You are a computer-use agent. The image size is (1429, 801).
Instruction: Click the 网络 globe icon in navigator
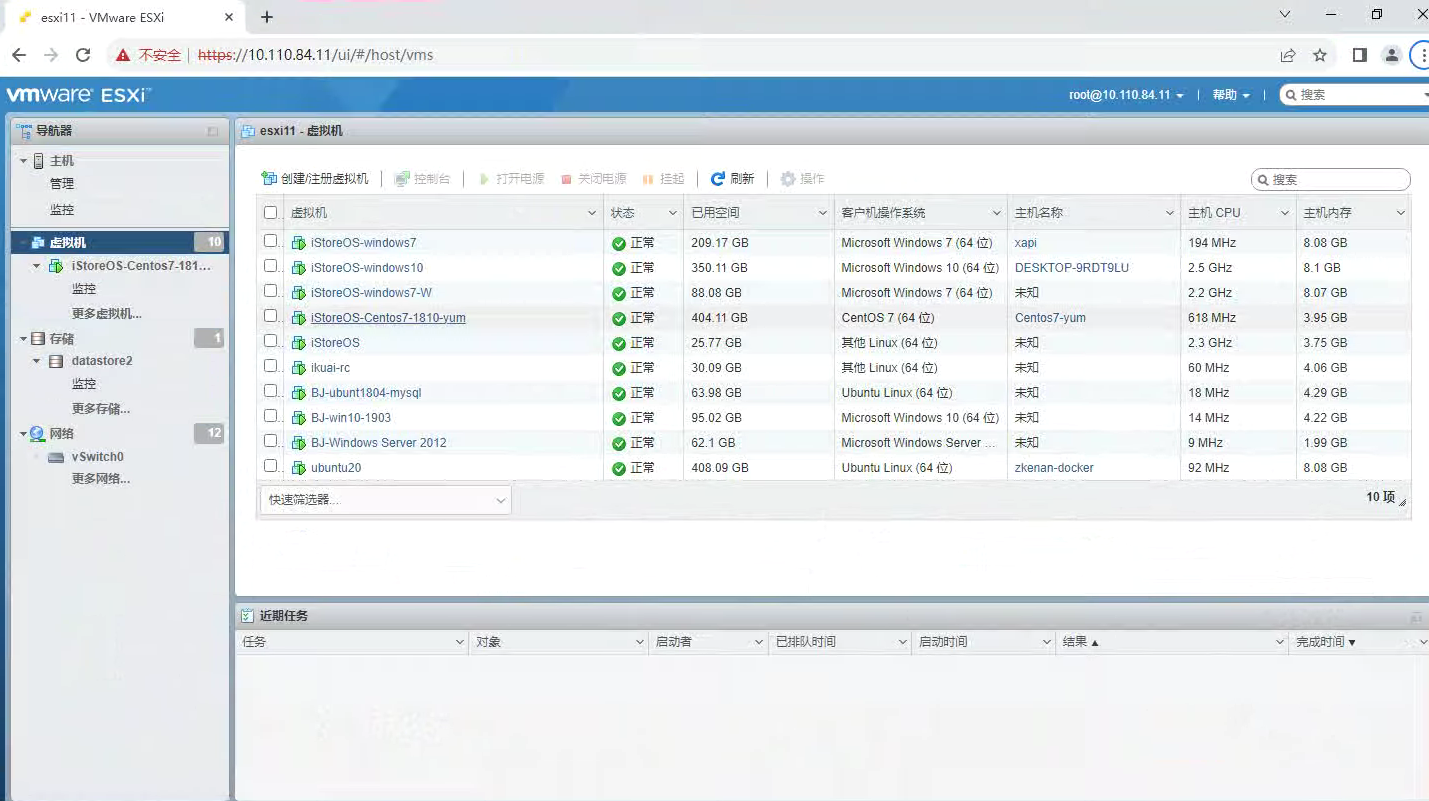(38, 434)
